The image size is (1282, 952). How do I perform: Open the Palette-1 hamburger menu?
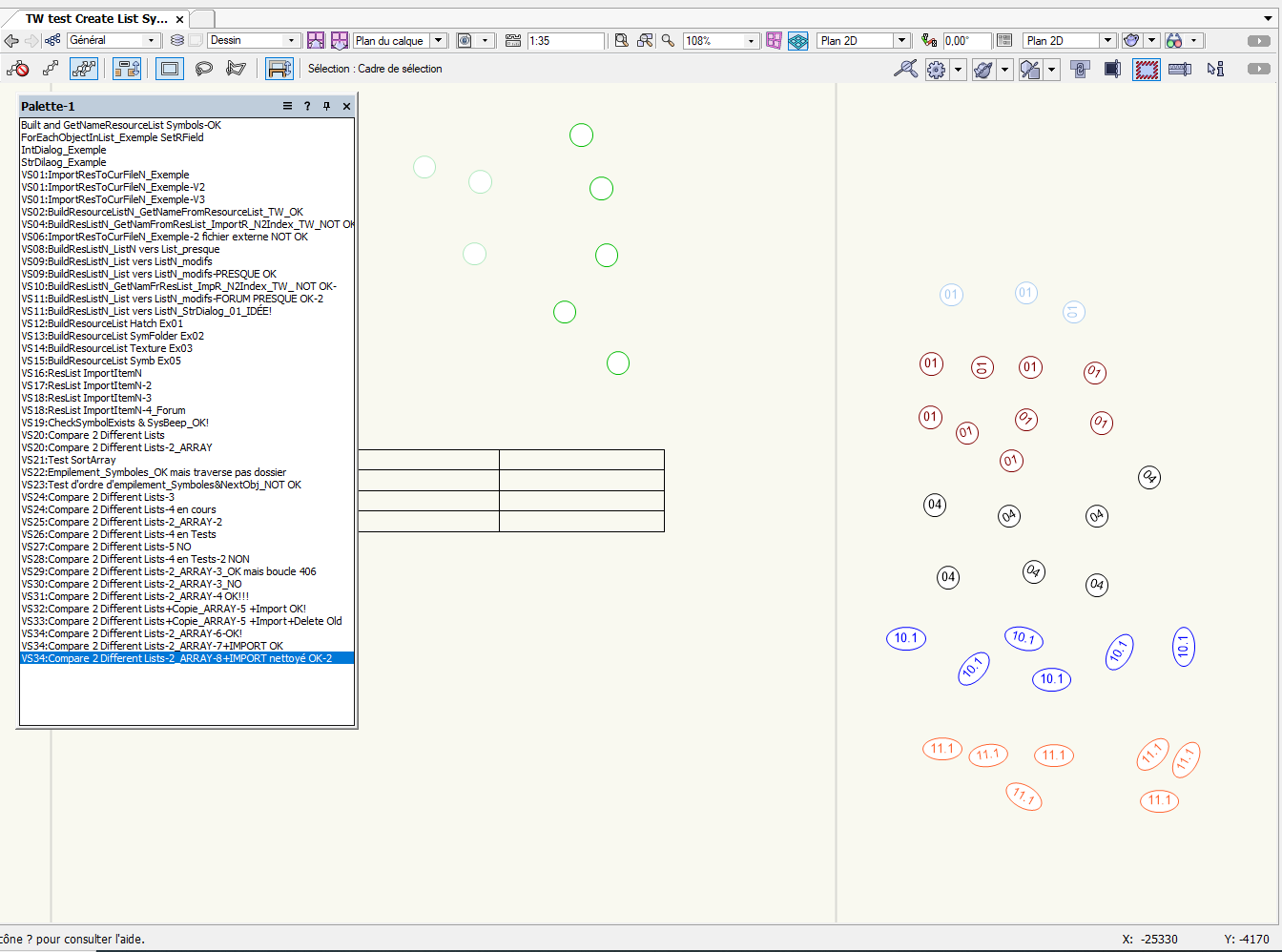point(287,106)
